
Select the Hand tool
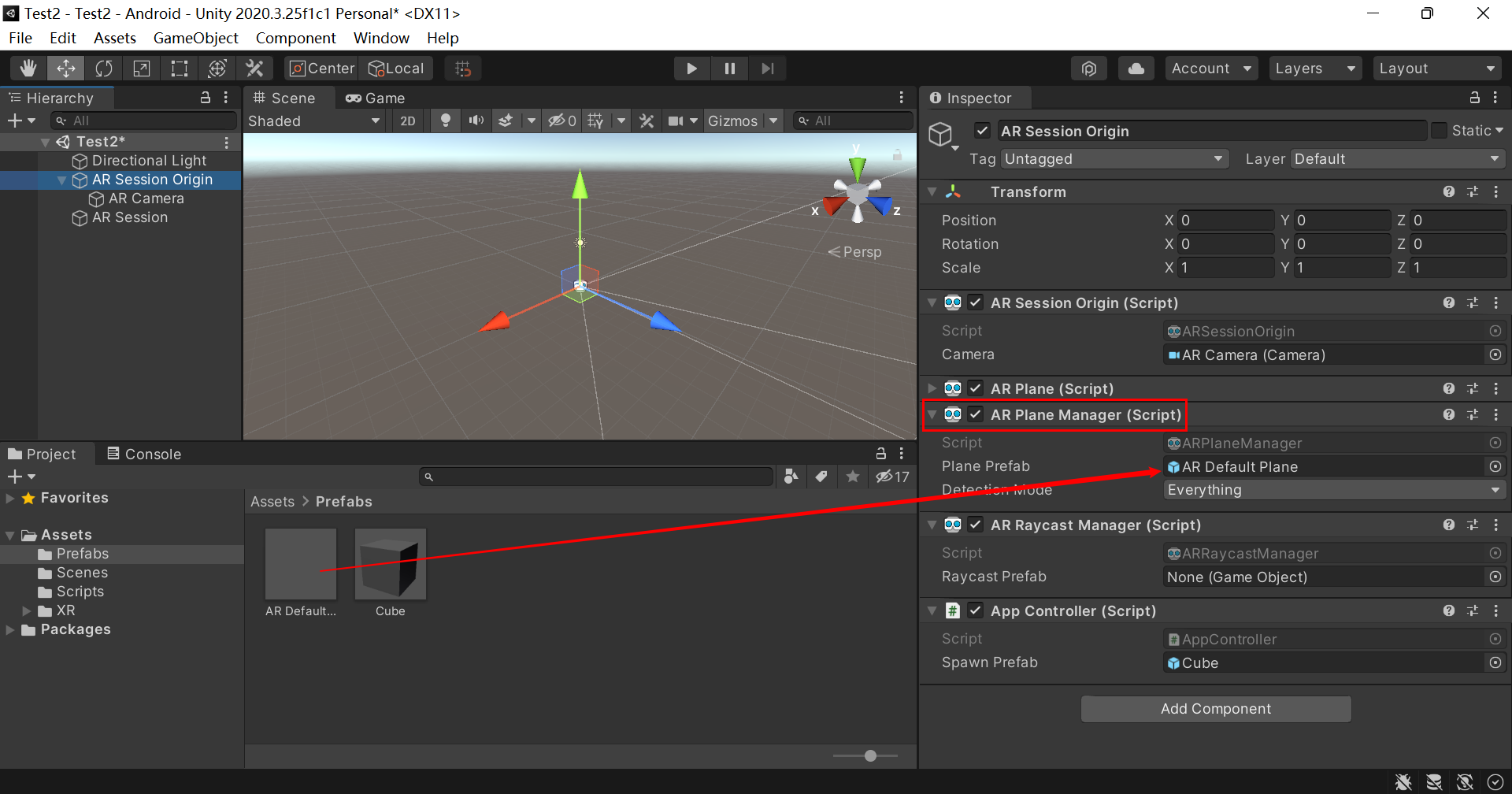(28, 69)
